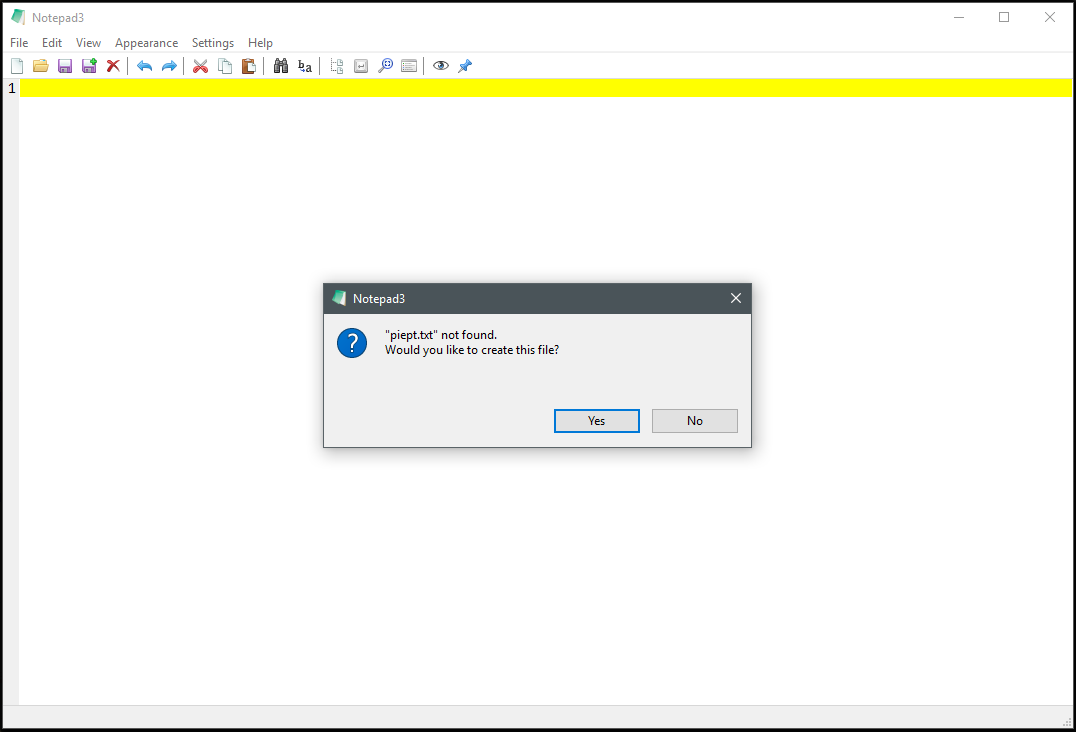Open the Help menu
Screen dimensions: 1076x732
pyautogui.click(x=260, y=43)
